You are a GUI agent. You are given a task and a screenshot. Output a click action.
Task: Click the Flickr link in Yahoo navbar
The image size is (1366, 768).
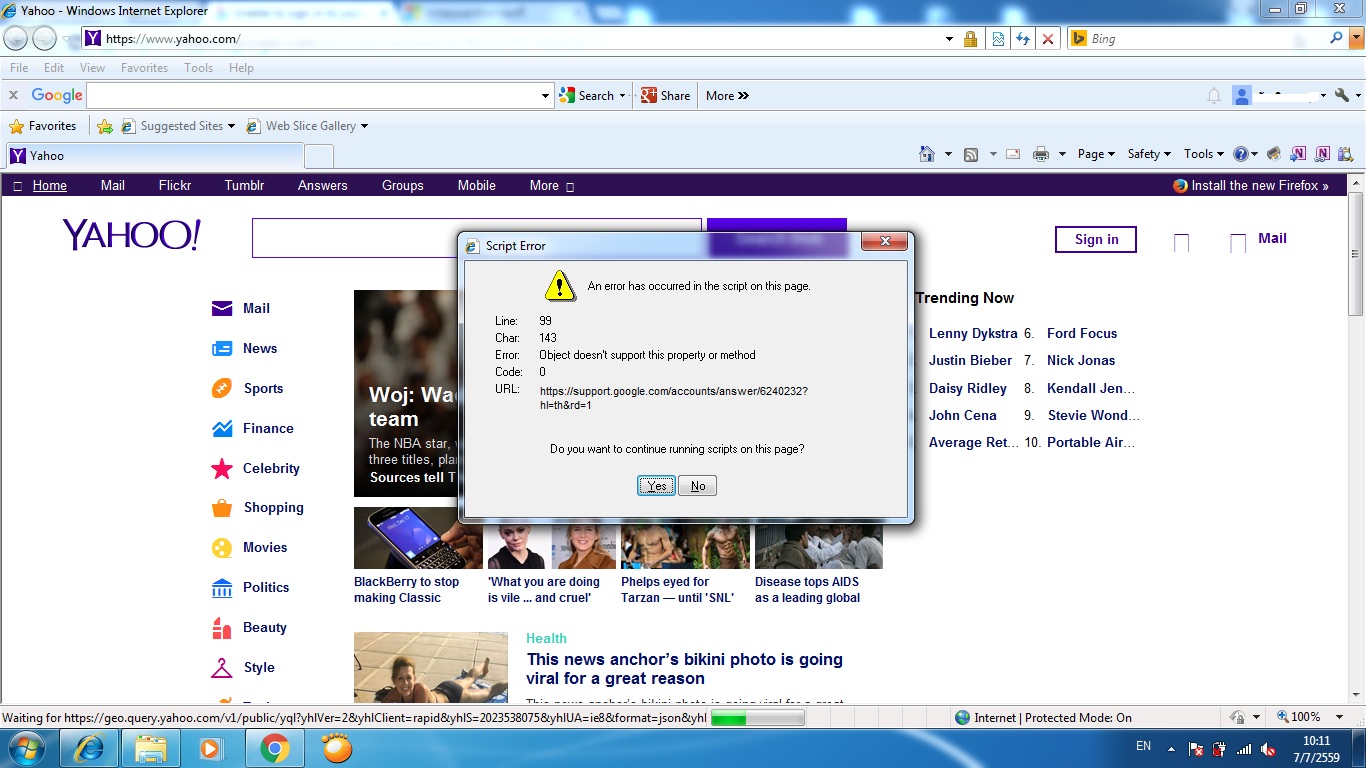175,185
